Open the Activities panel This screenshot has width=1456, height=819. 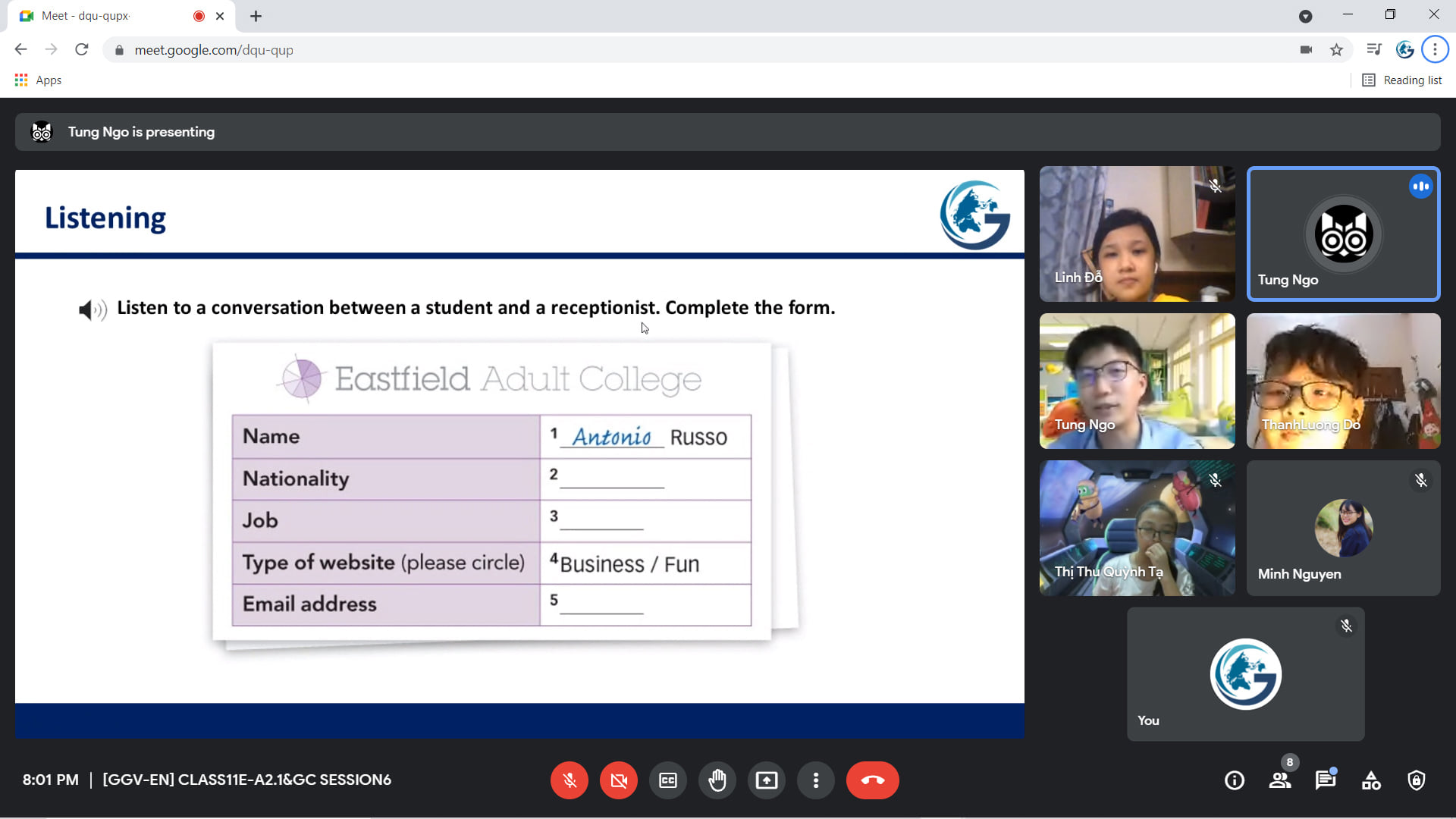point(1371,780)
